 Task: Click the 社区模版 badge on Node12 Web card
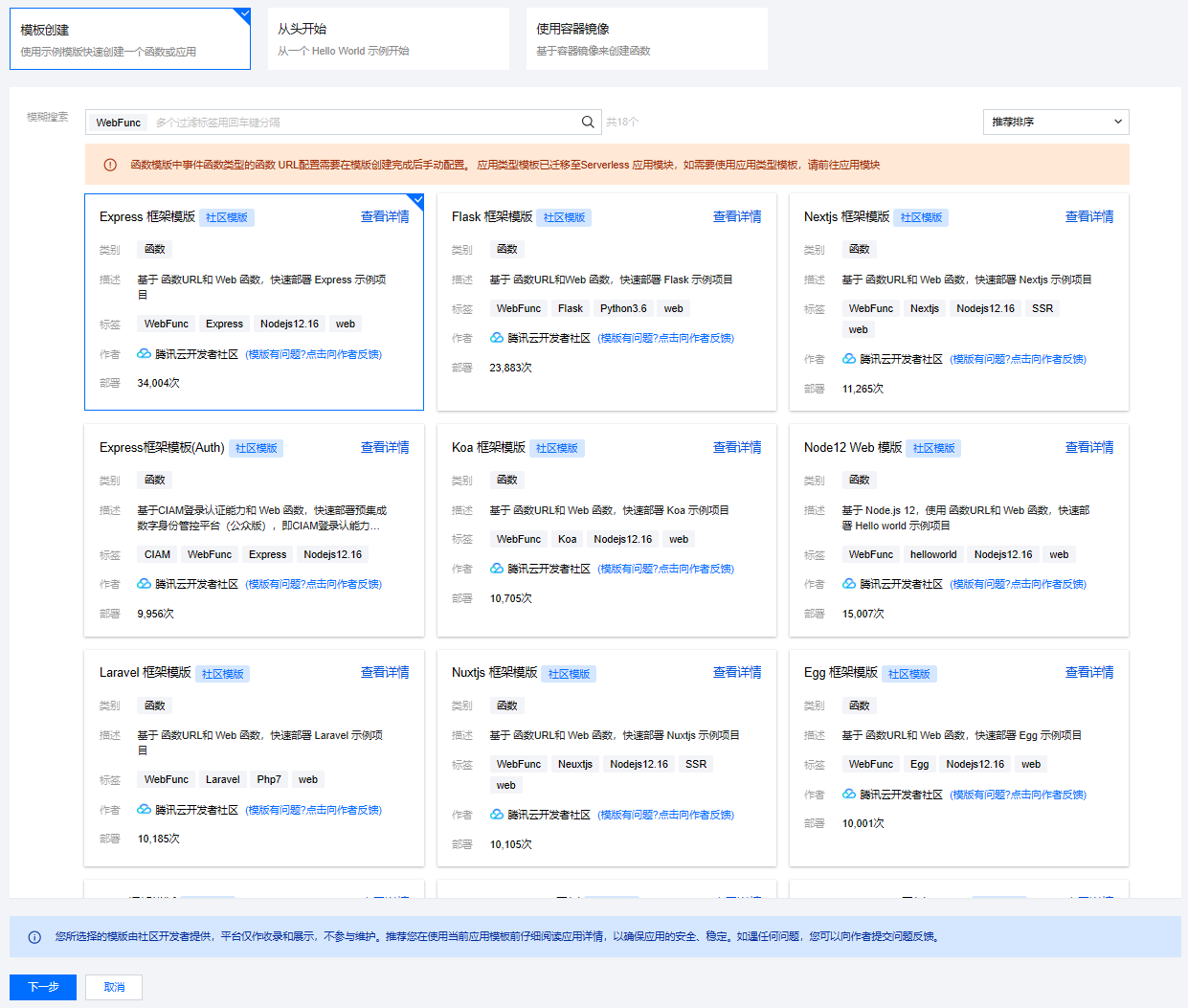coord(933,448)
